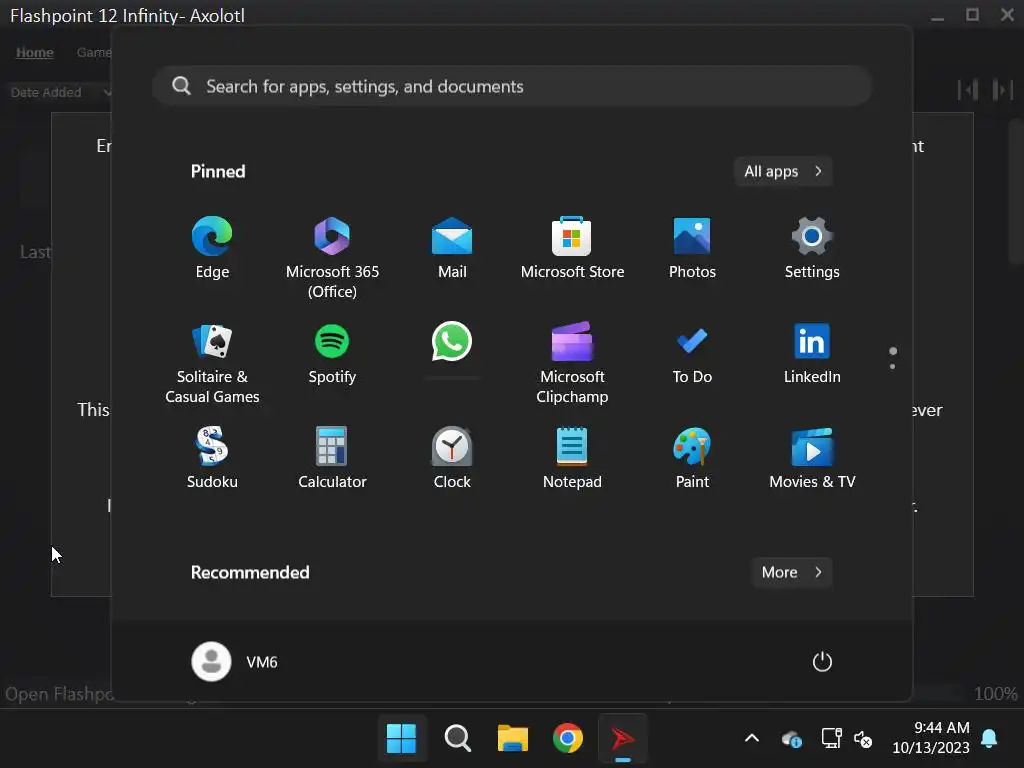Open LinkedIn

812,353
